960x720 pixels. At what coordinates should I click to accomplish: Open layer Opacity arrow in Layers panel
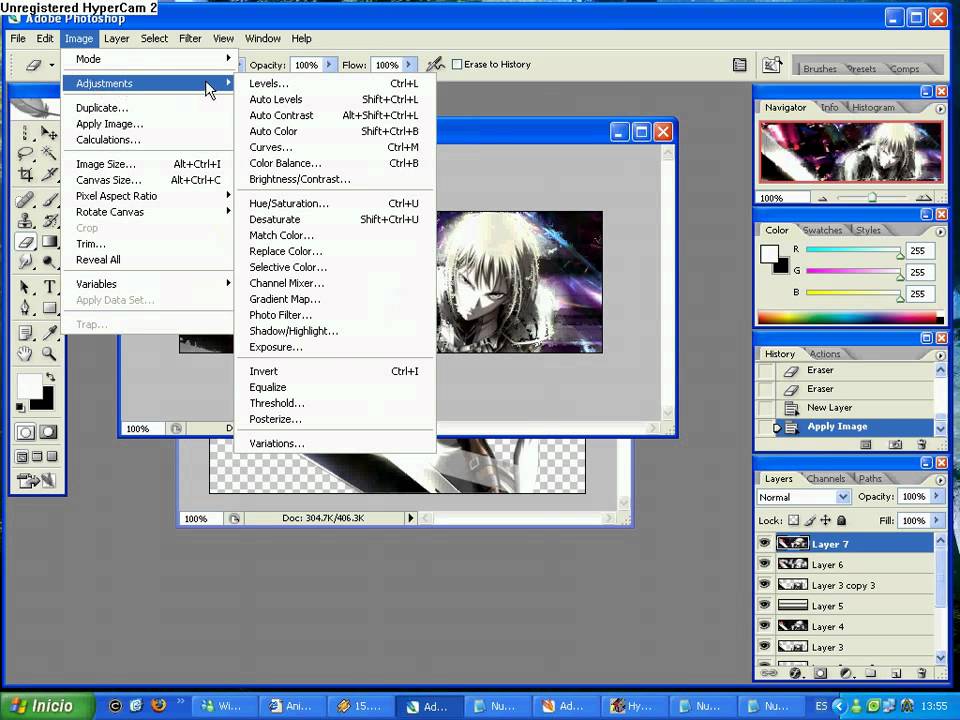click(x=936, y=497)
